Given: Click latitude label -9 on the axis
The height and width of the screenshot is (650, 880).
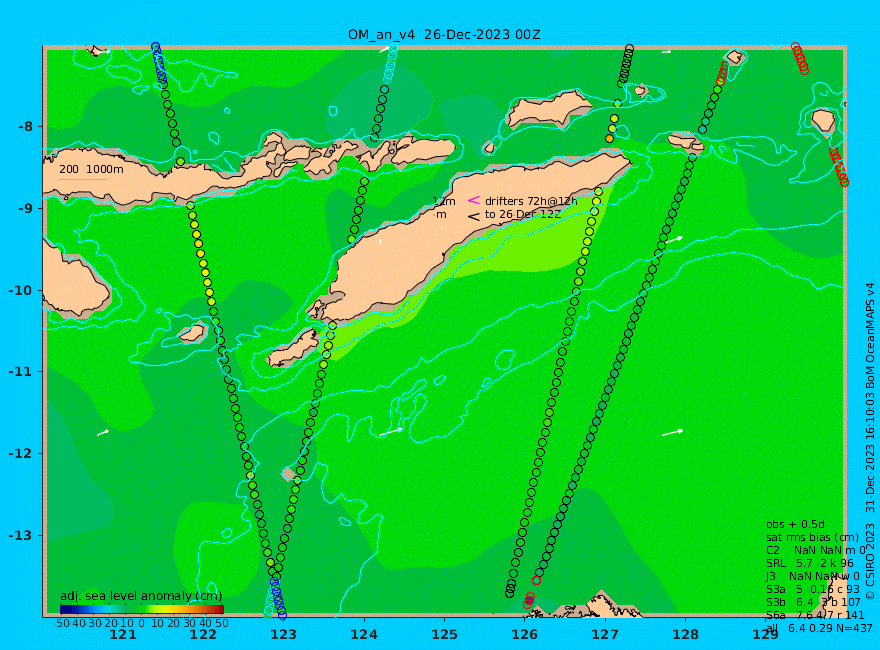Looking at the screenshot, I should [x=25, y=208].
